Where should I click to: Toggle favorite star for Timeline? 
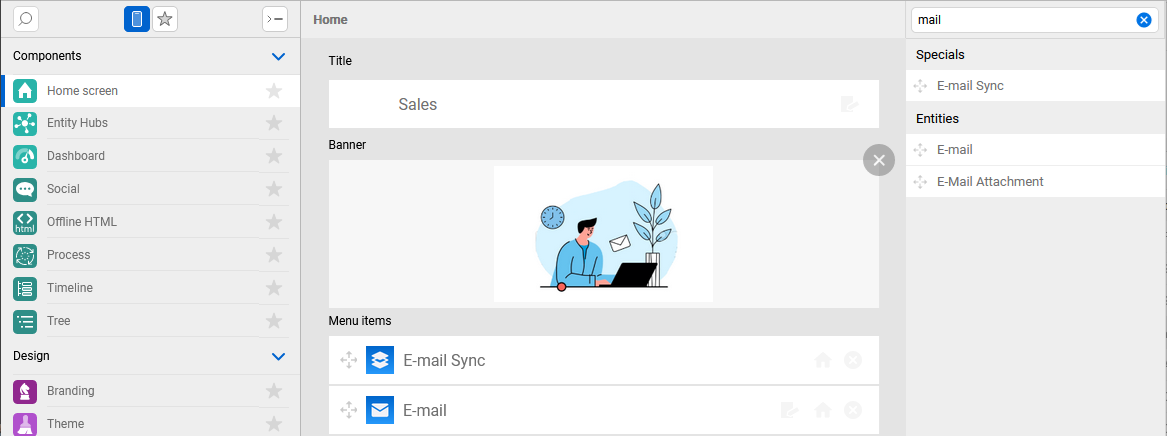[x=274, y=288]
